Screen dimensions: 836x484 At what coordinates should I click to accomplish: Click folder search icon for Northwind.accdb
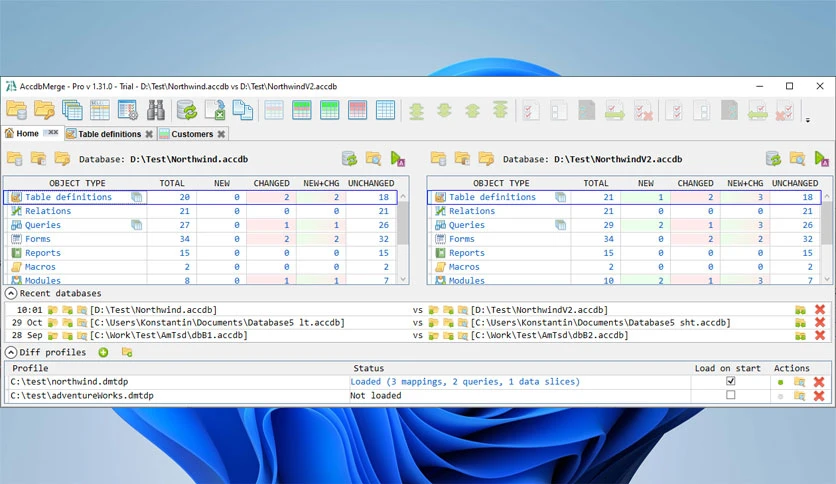[373, 158]
